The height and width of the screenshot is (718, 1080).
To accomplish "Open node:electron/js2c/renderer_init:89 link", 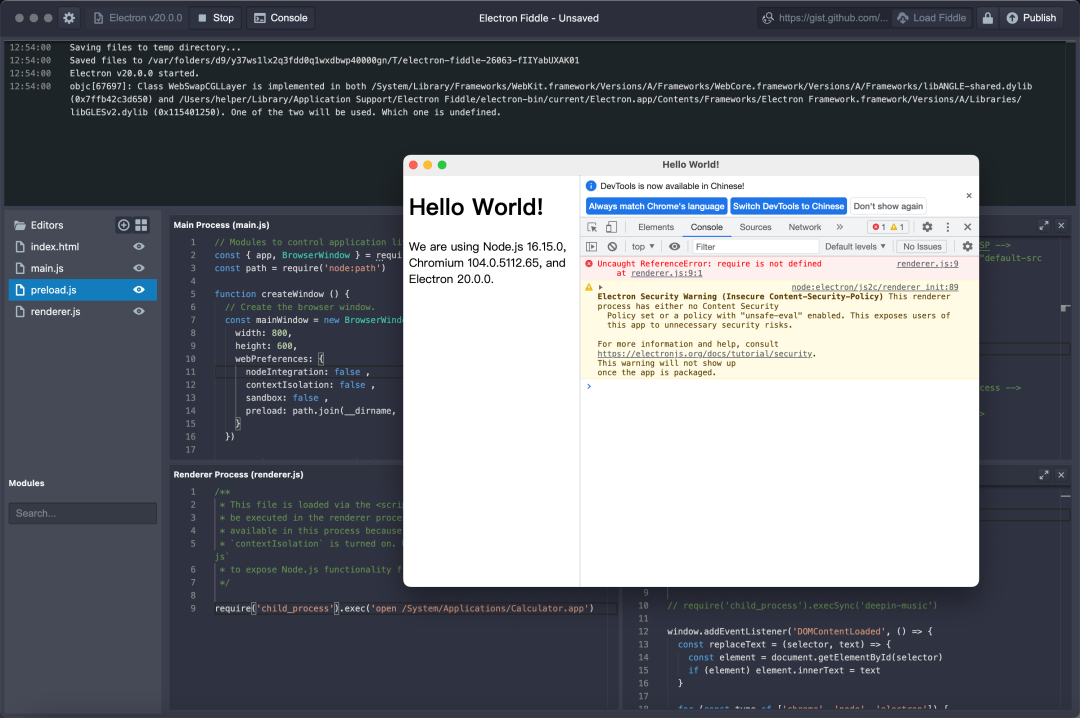I will coord(875,287).
